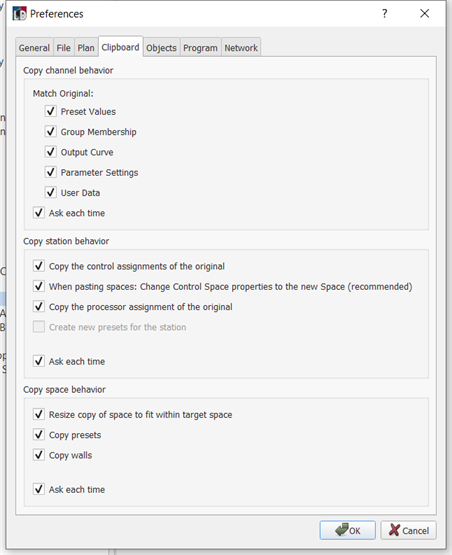452x555 pixels.
Task: Open the Network tab
Action: (241, 48)
